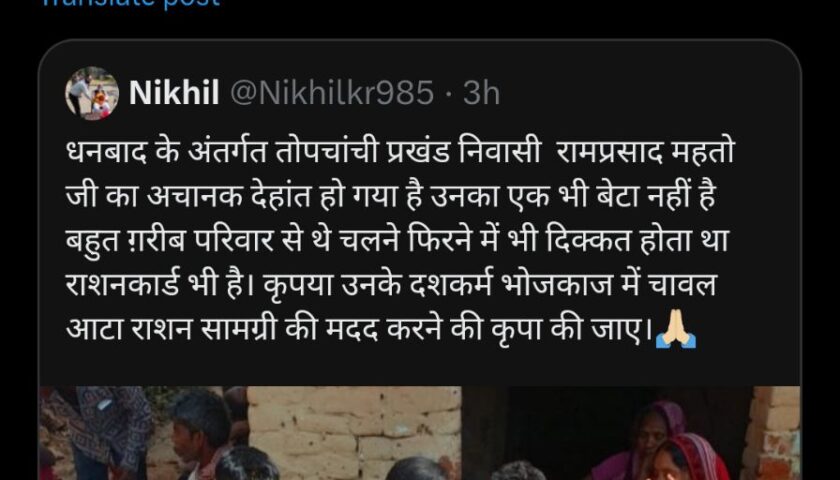Viewport: 840px width, 480px height.
Task: Click the line starting with बहुत ग़रीब परिवार
Action: pyautogui.click(x=398, y=242)
